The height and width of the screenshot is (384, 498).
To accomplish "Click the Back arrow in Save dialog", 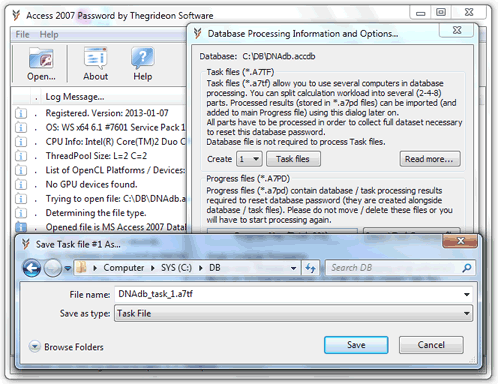I will point(32,268).
